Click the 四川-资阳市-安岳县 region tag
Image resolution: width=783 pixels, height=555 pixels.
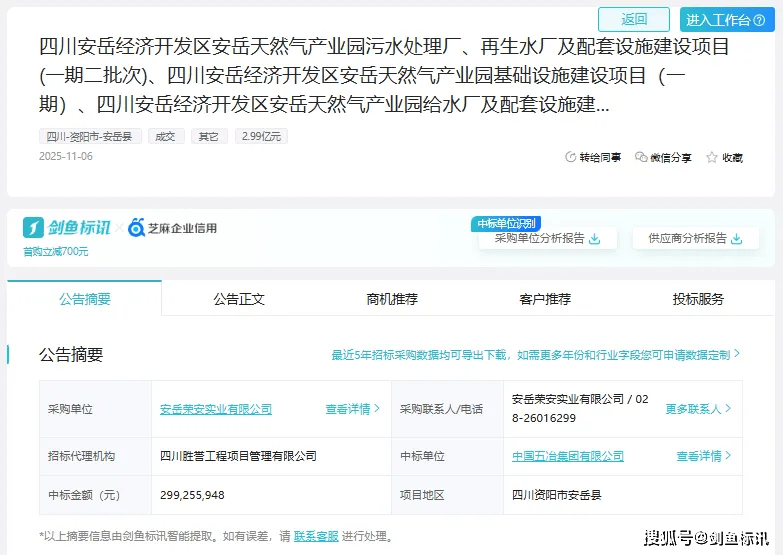pos(91,136)
